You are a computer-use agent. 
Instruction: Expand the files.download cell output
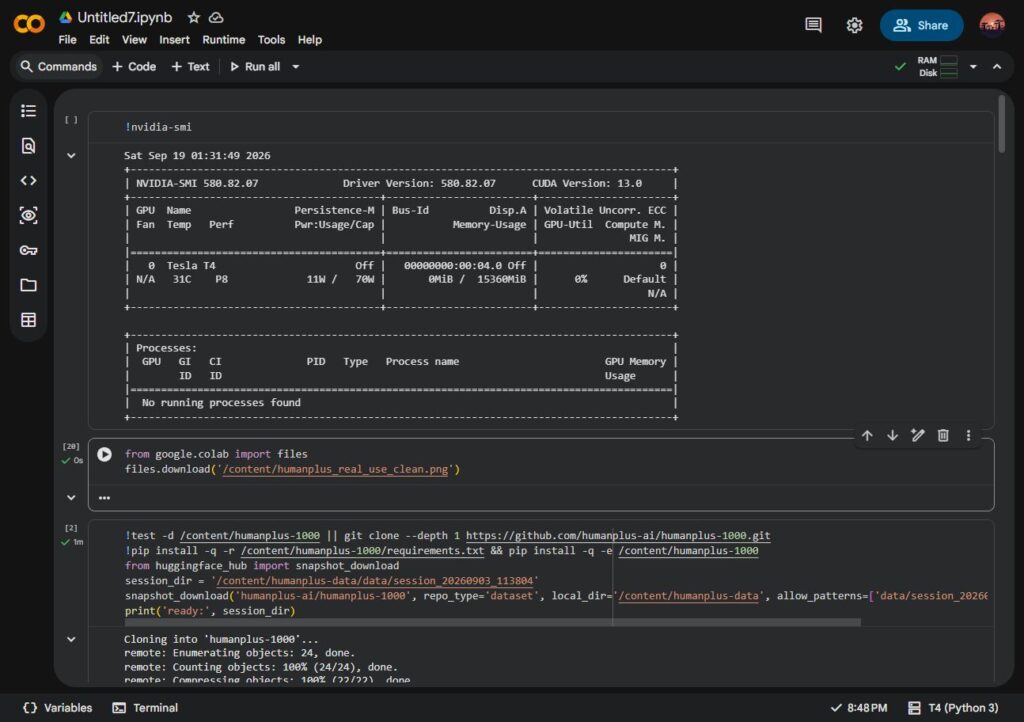point(71,497)
